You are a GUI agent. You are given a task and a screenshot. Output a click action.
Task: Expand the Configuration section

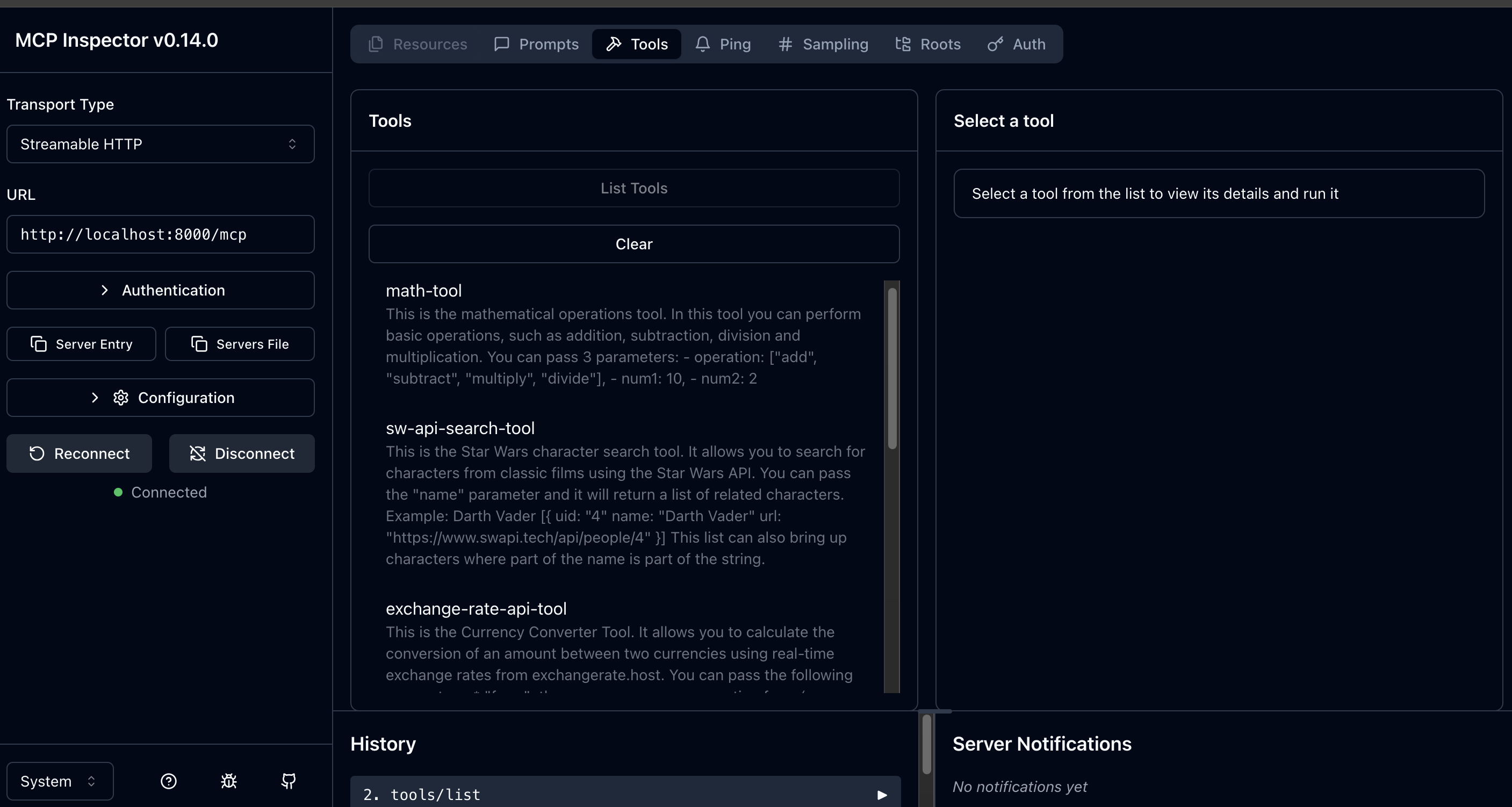tap(160, 398)
